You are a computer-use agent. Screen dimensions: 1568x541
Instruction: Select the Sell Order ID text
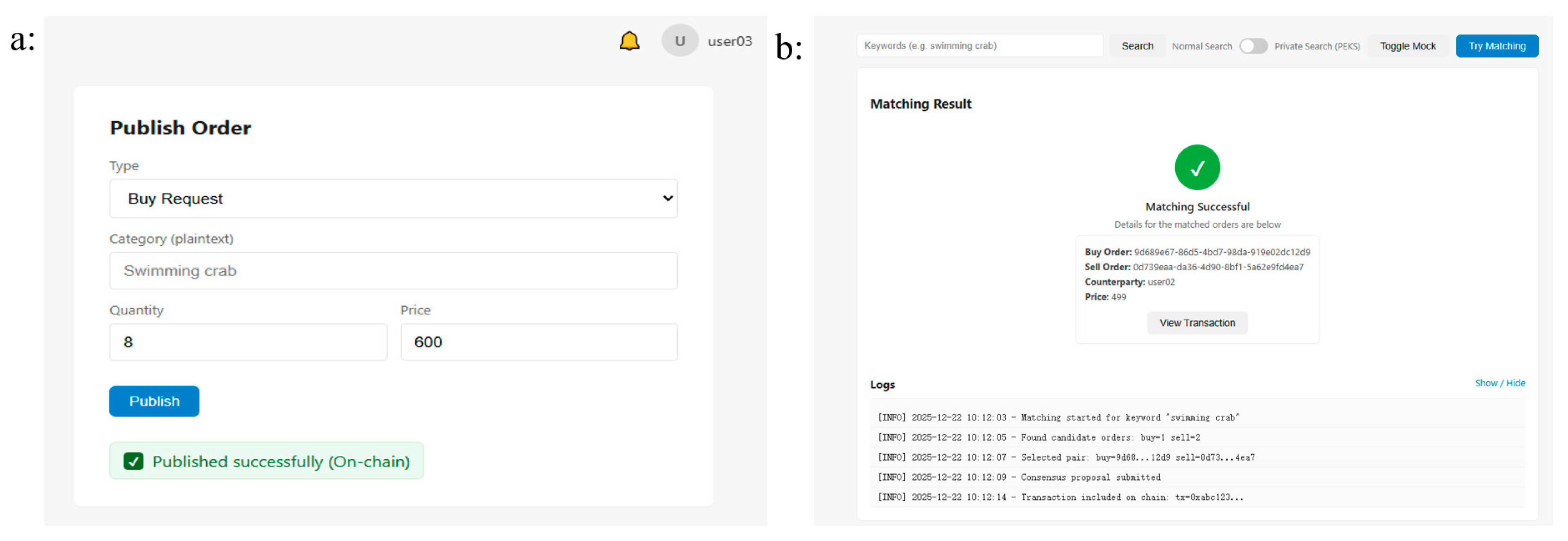click(1217, 268)
